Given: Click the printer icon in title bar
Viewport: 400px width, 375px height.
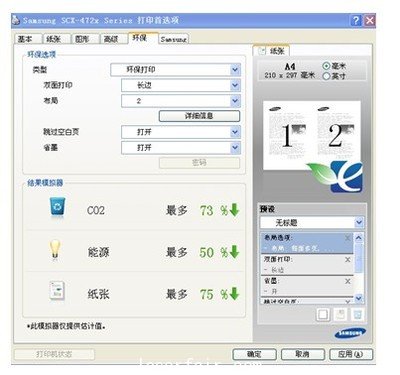Looking at the screenshot, I should pos(16,20).
